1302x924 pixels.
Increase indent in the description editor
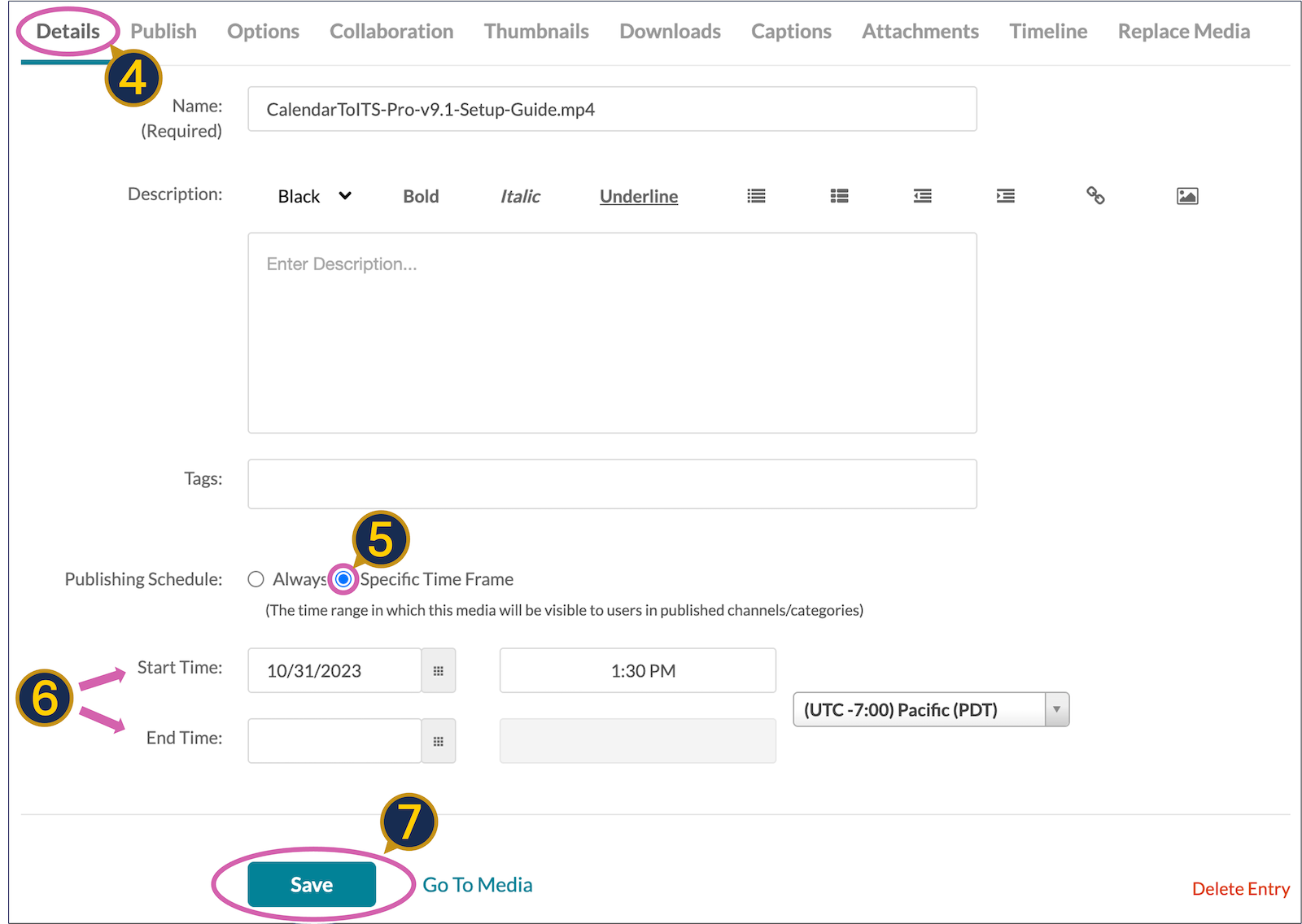(x=1006, y=196)
